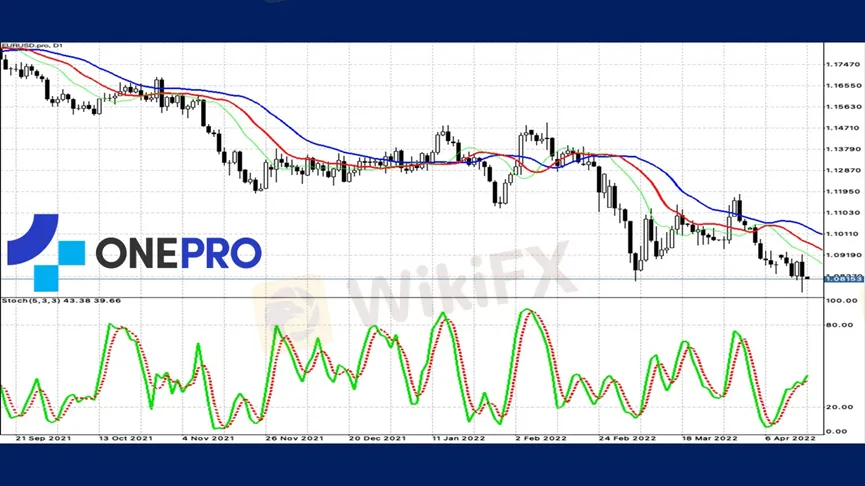Select the 4 Nov 2021 date marker
The image size is (865, 486).
[x=208, y=439]
